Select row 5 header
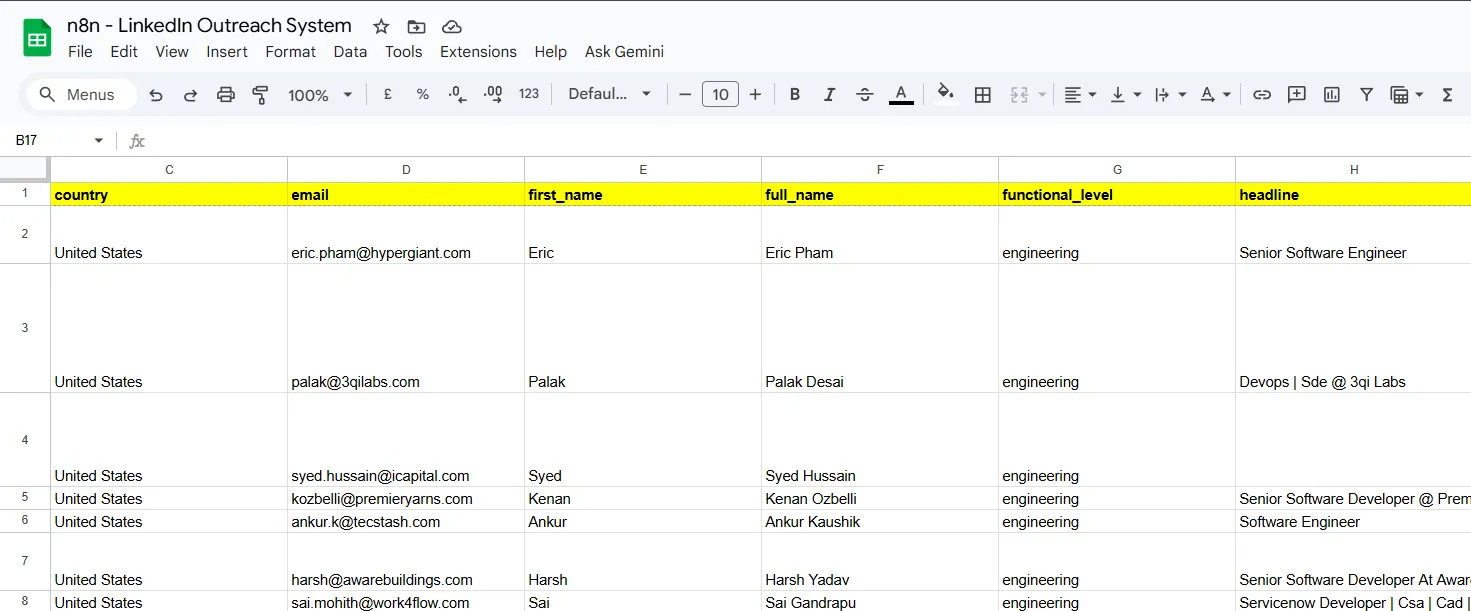This screenshot has height=611, width=1471. click(25, 498)
